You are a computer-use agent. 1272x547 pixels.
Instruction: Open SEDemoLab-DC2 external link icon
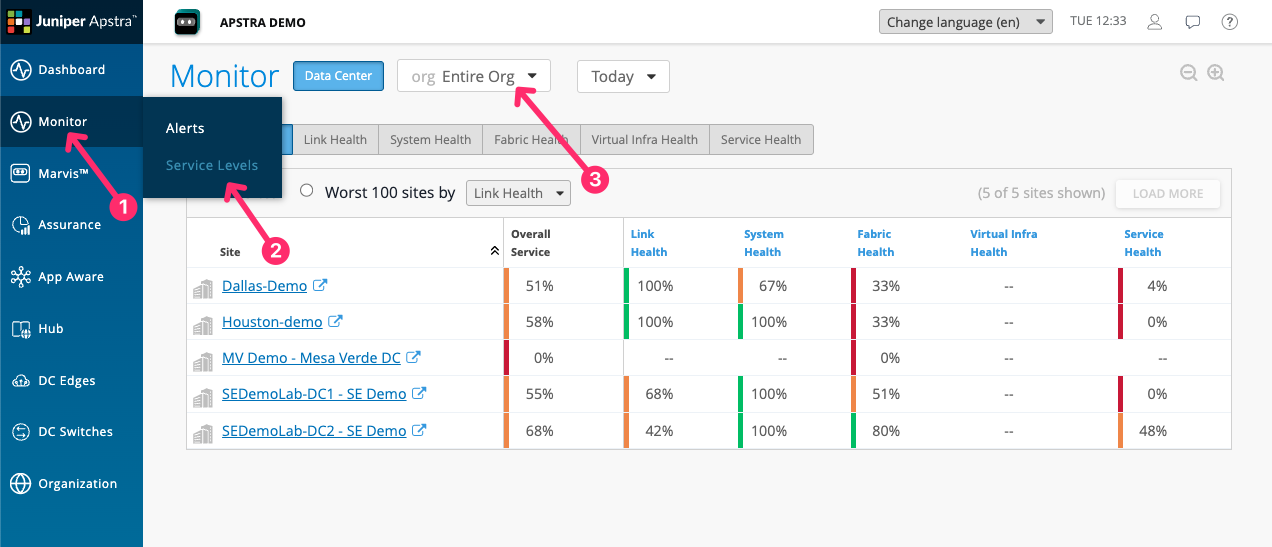tap(420, 430)
